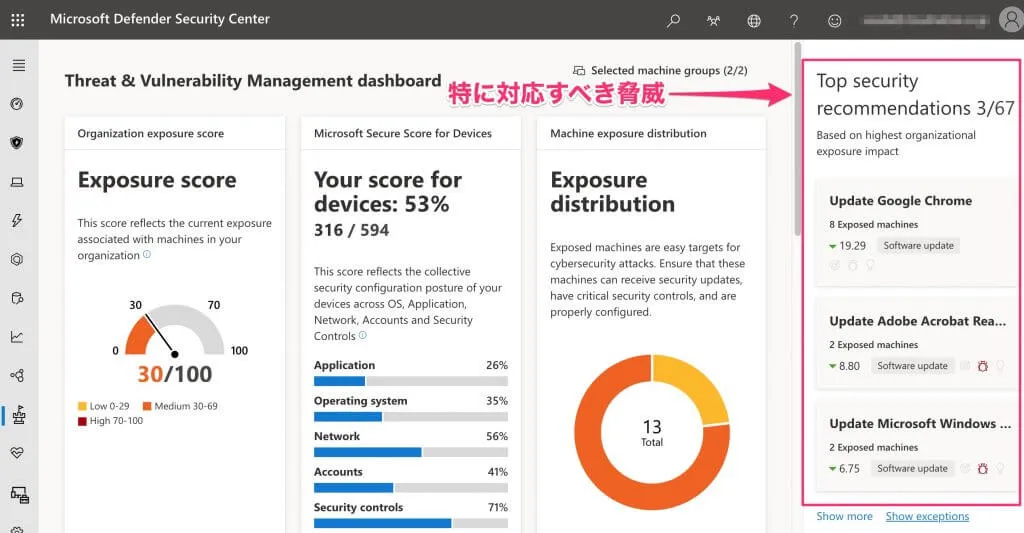Click the Top security recommendations heading
Screen dimensions: 1024x533
(915, 94)
